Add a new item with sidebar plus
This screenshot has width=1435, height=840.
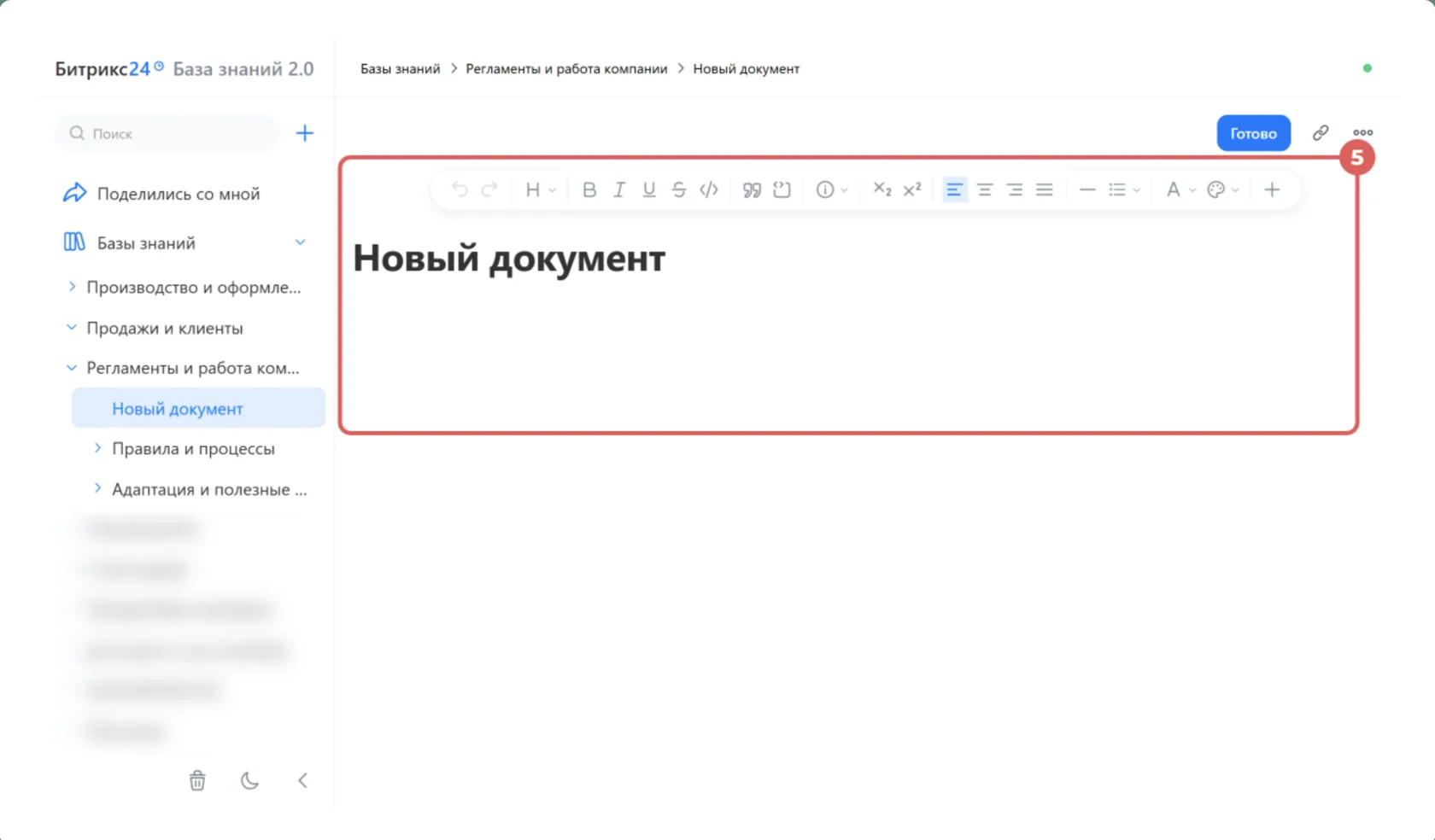pos(305,133)
